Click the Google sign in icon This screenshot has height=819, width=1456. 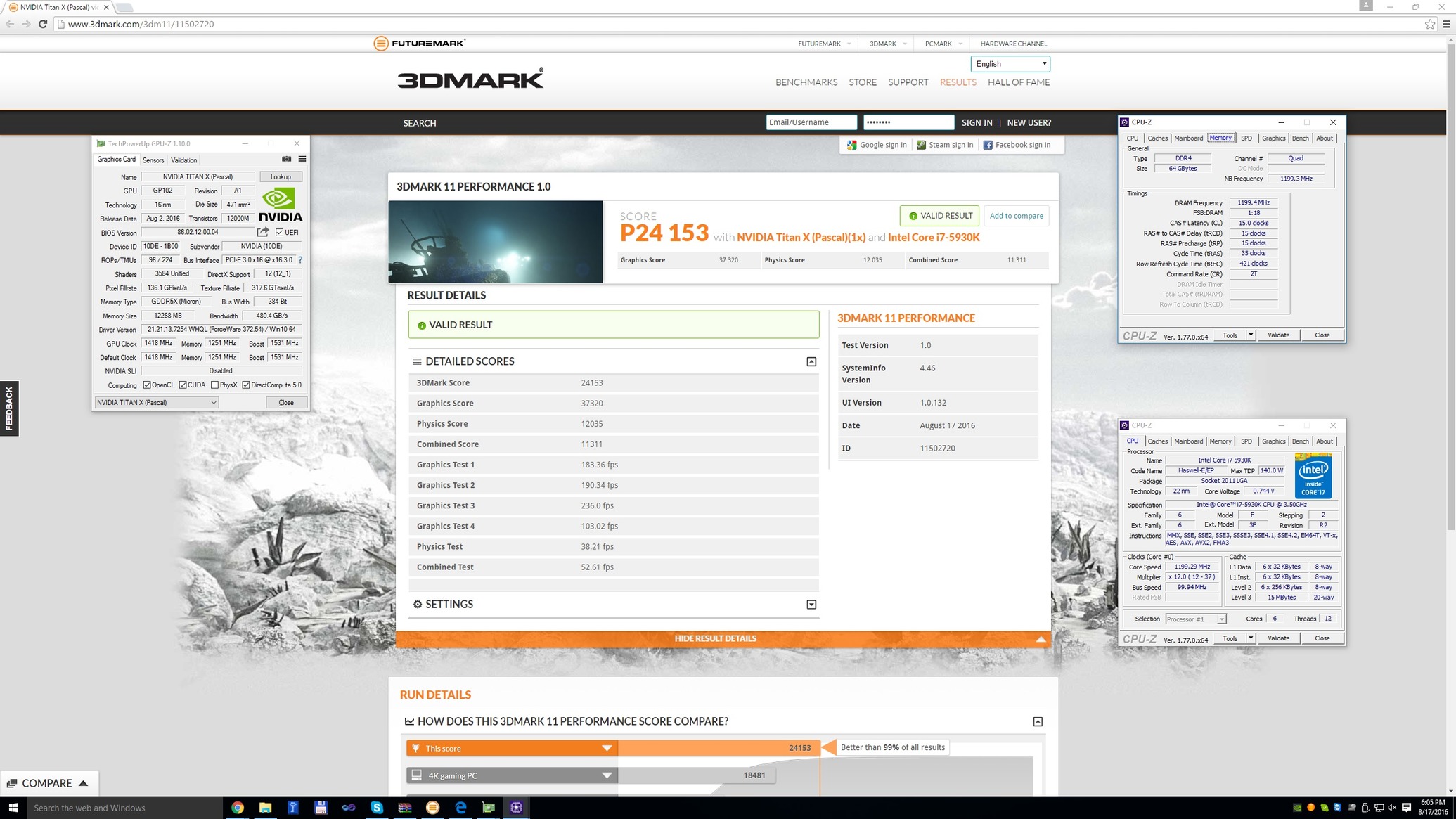851,145
